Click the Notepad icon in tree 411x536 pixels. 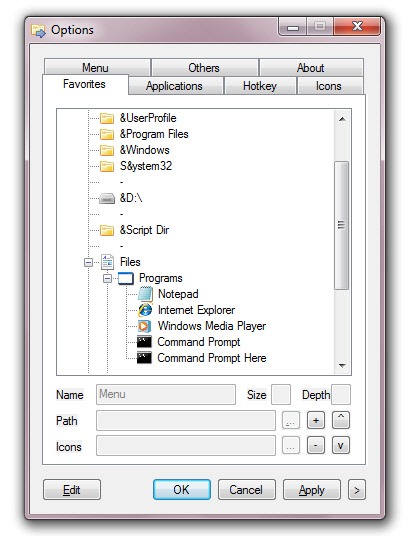pos(145,294)
